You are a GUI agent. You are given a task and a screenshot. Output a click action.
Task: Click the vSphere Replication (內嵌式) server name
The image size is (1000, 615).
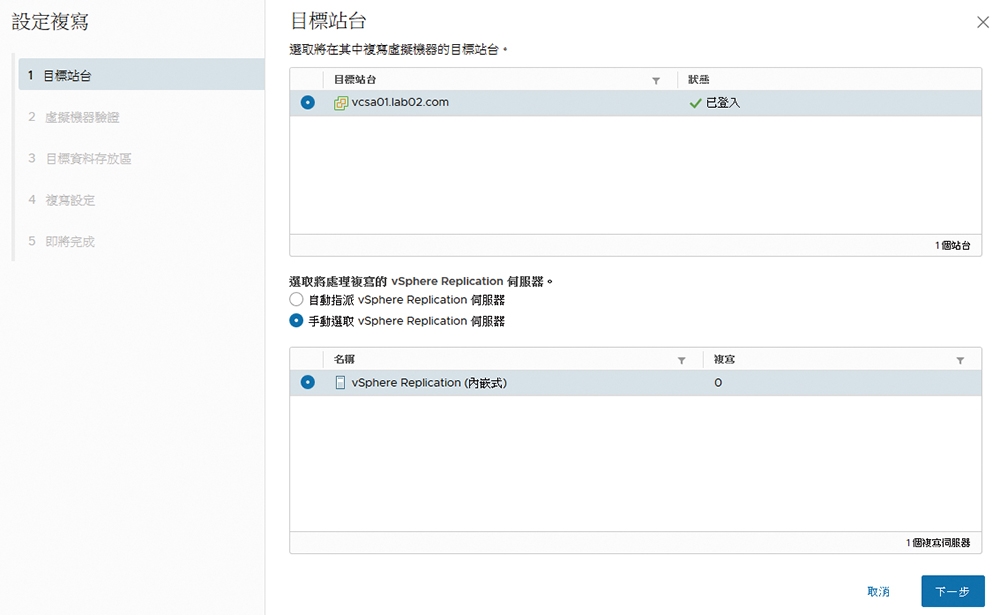tap(429, 383)
